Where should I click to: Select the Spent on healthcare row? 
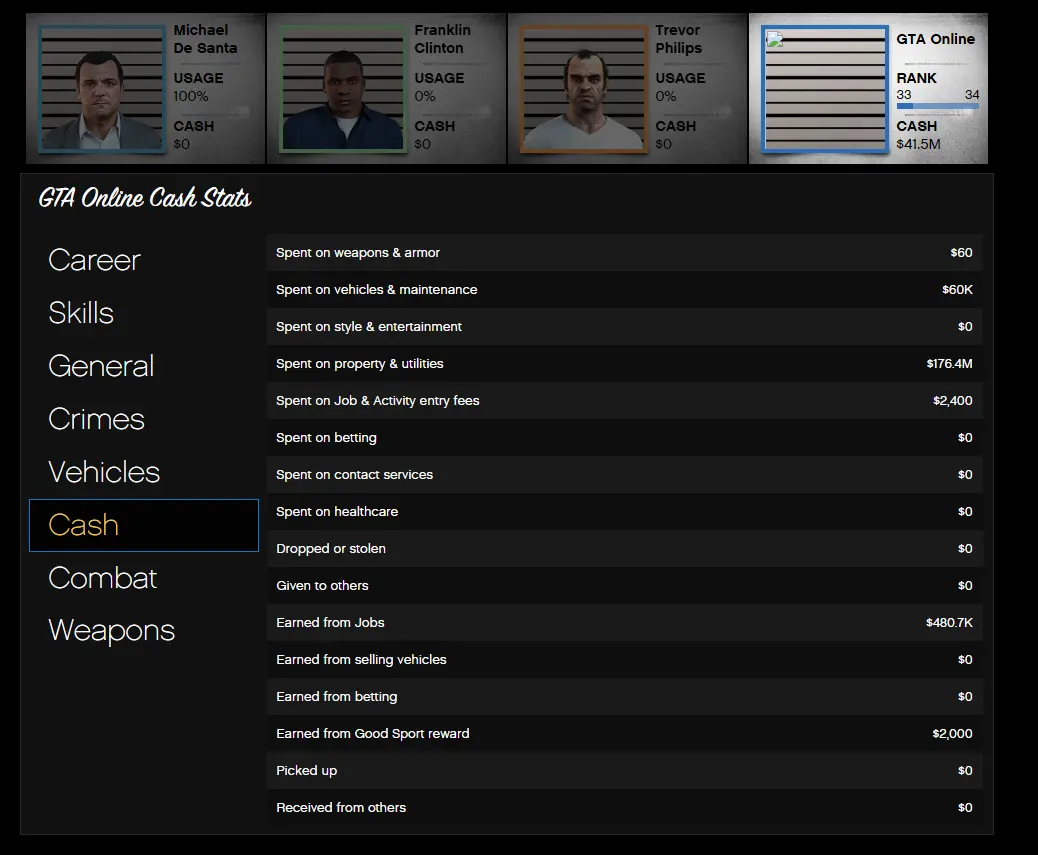(x=624, y=512)
